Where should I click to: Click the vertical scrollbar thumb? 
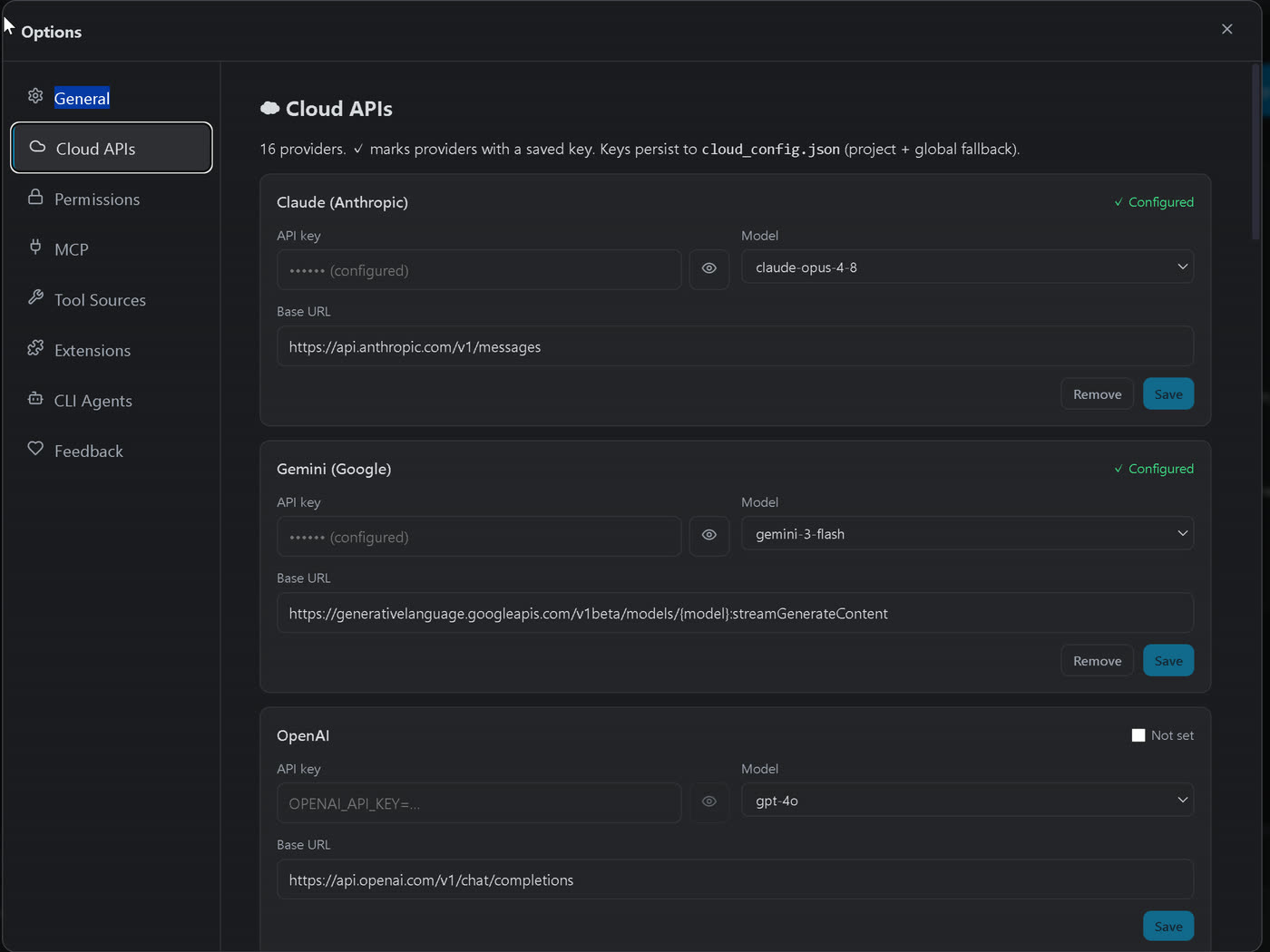pyautogui.click(x=1256, y=151)
